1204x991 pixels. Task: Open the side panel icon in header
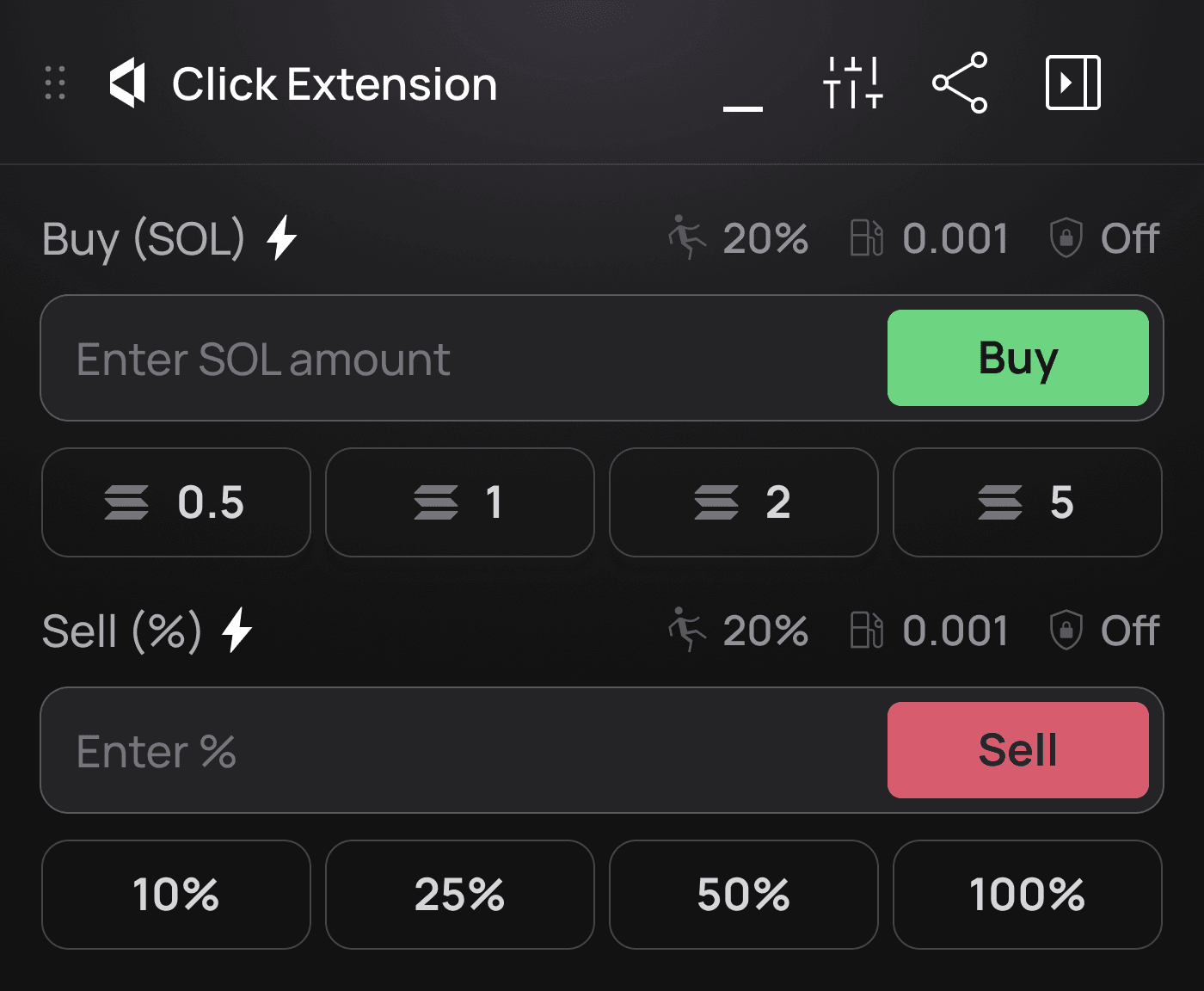(x=1072, y=83)
